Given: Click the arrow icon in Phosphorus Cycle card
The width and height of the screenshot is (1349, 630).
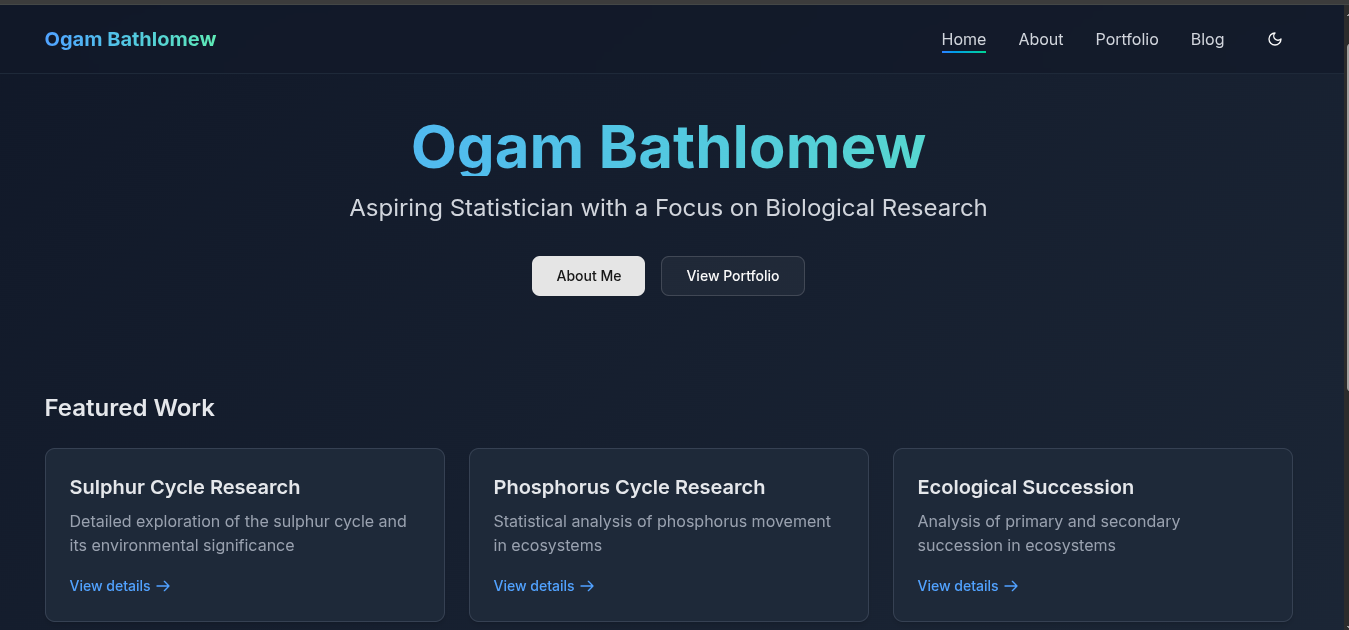Looking at the screenshot, I should (x=587, y=586).
